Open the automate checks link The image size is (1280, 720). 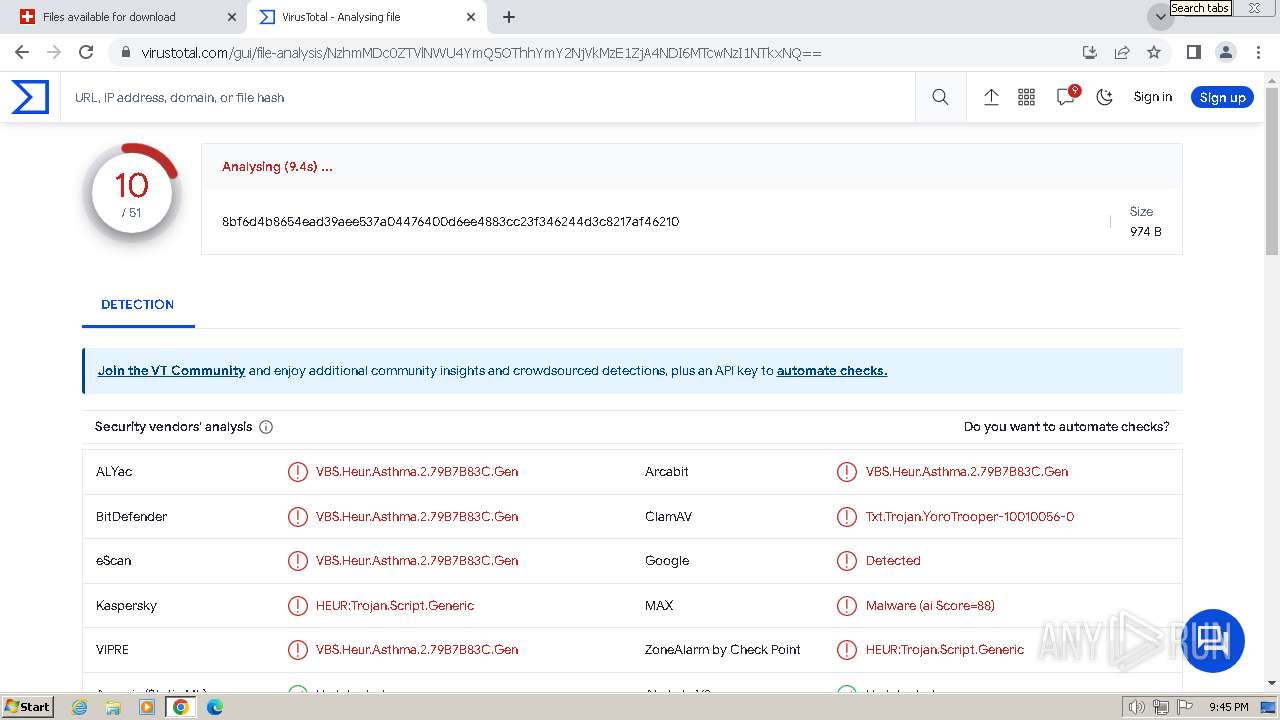(x=832, y=371)
